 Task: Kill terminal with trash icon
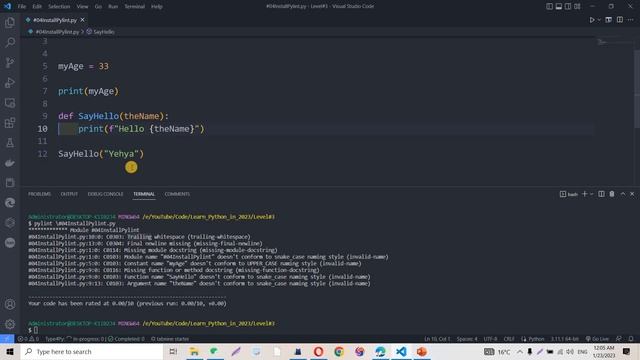click(x=612, y=194)
